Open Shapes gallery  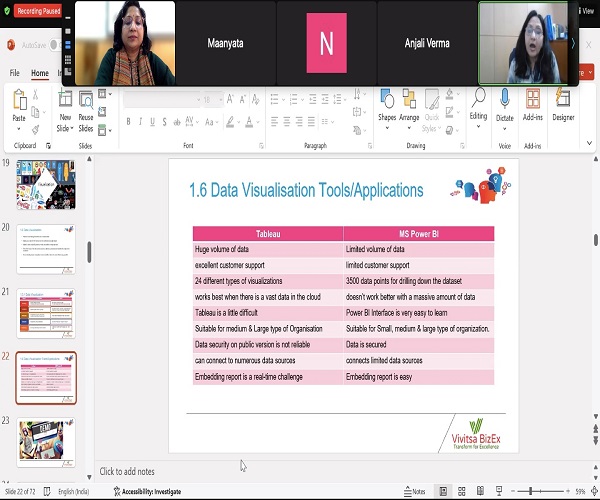click(x=387, y=110)
